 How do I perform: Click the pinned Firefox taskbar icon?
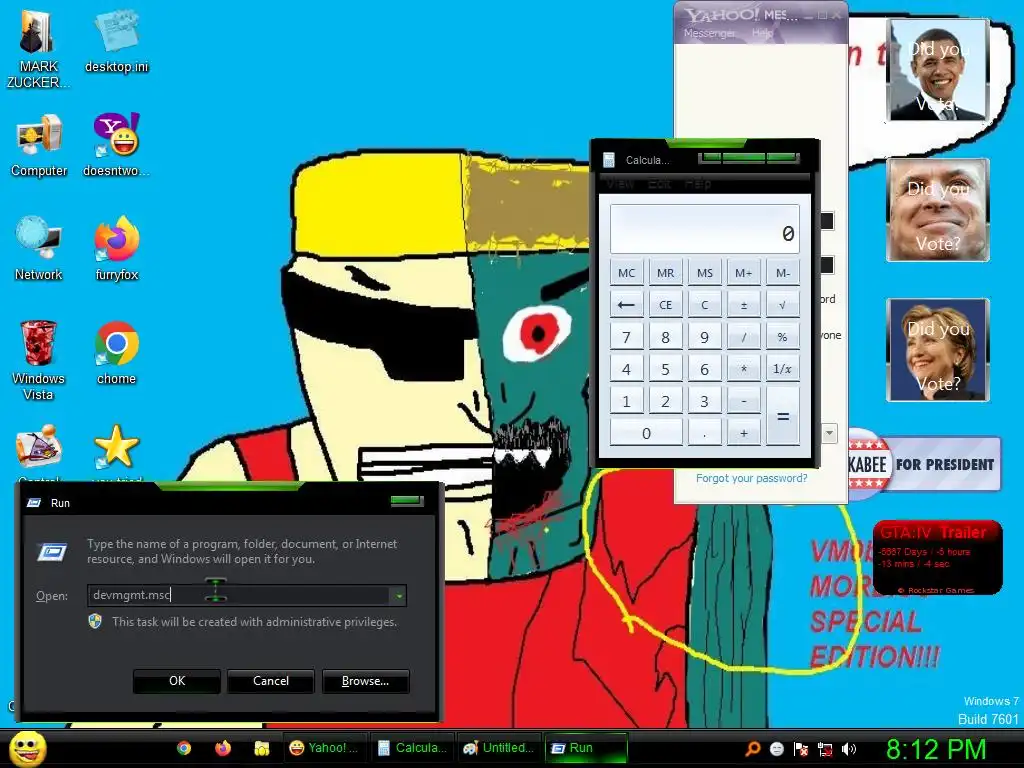(223, 748)
